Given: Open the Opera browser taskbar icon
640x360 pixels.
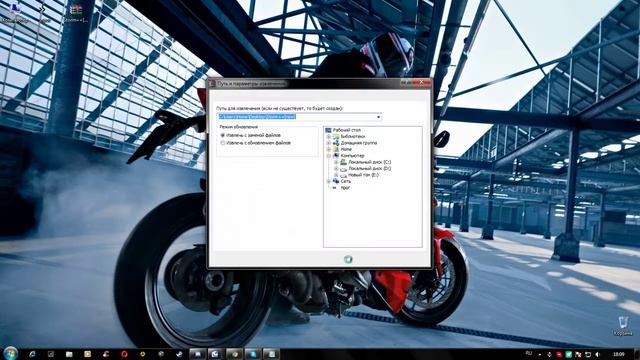Looking at the screenshot, I should pos(124,354).
